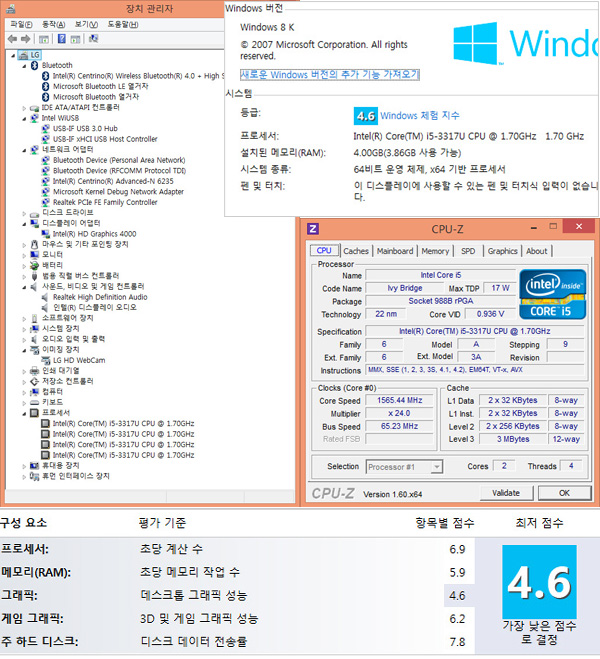Select Intel HD Graphics 4000 display adapter
Image resolution: width=600 pixels, height=659 pixels.
coord(94,234)
